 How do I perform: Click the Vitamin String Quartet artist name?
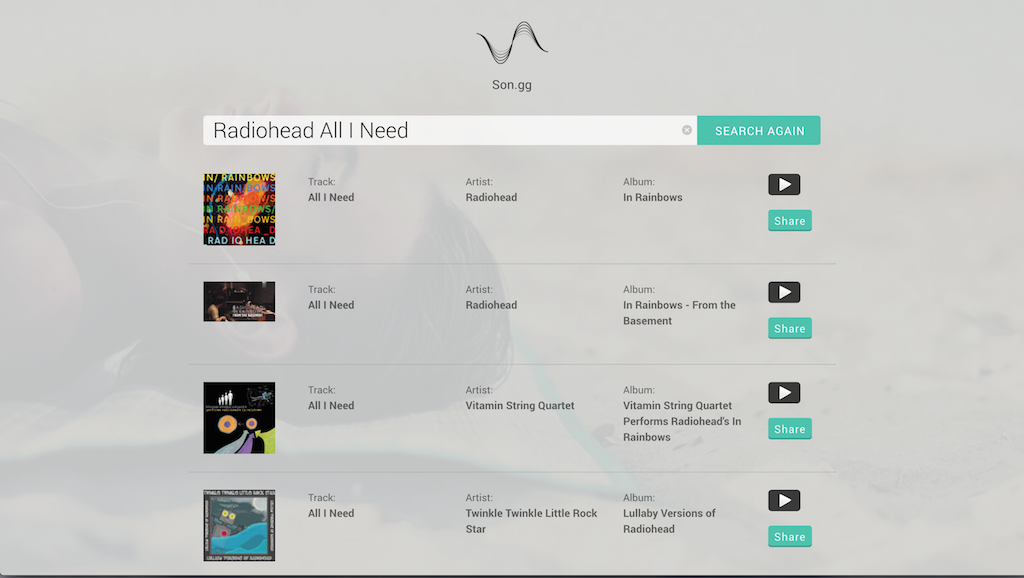(x=520, y=406)
